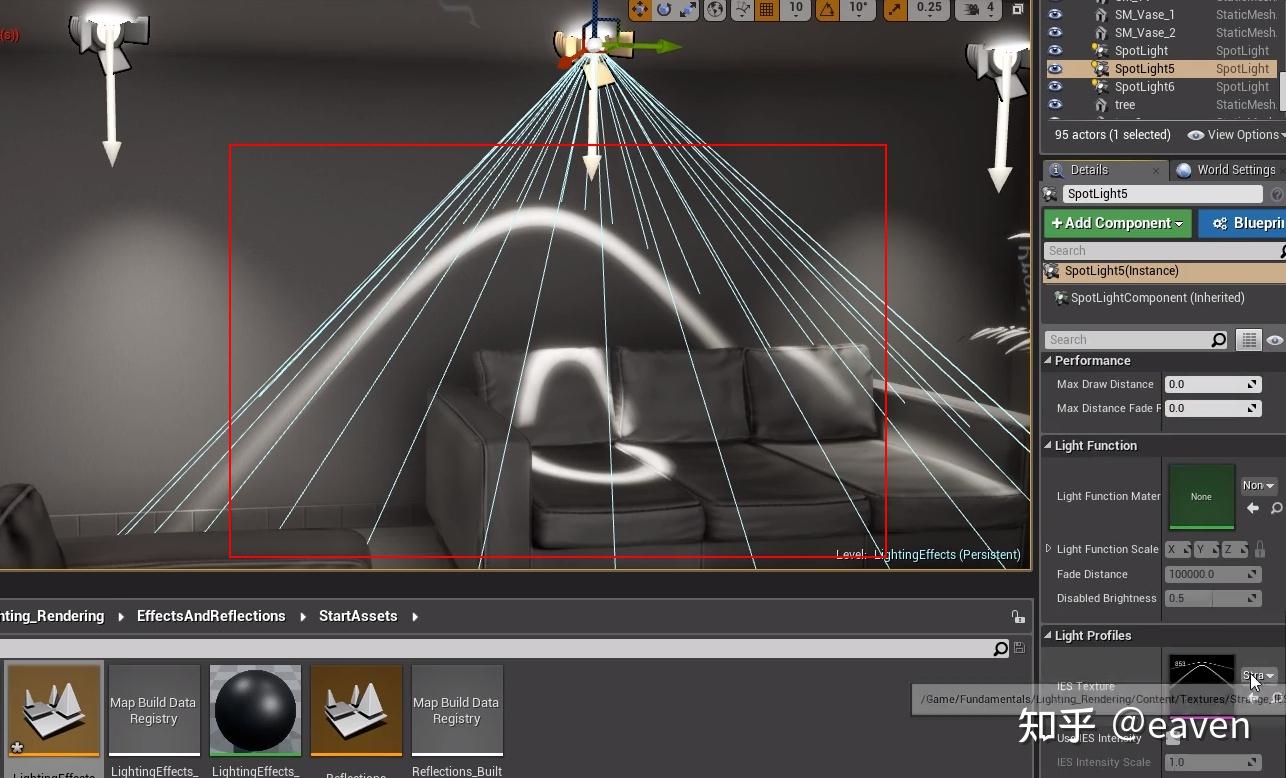Image resolution: width=1286 pixels, height=778 pixels.
Task: Adjust Disabled Brightness slider
Action: click(x=1213, y=598)
